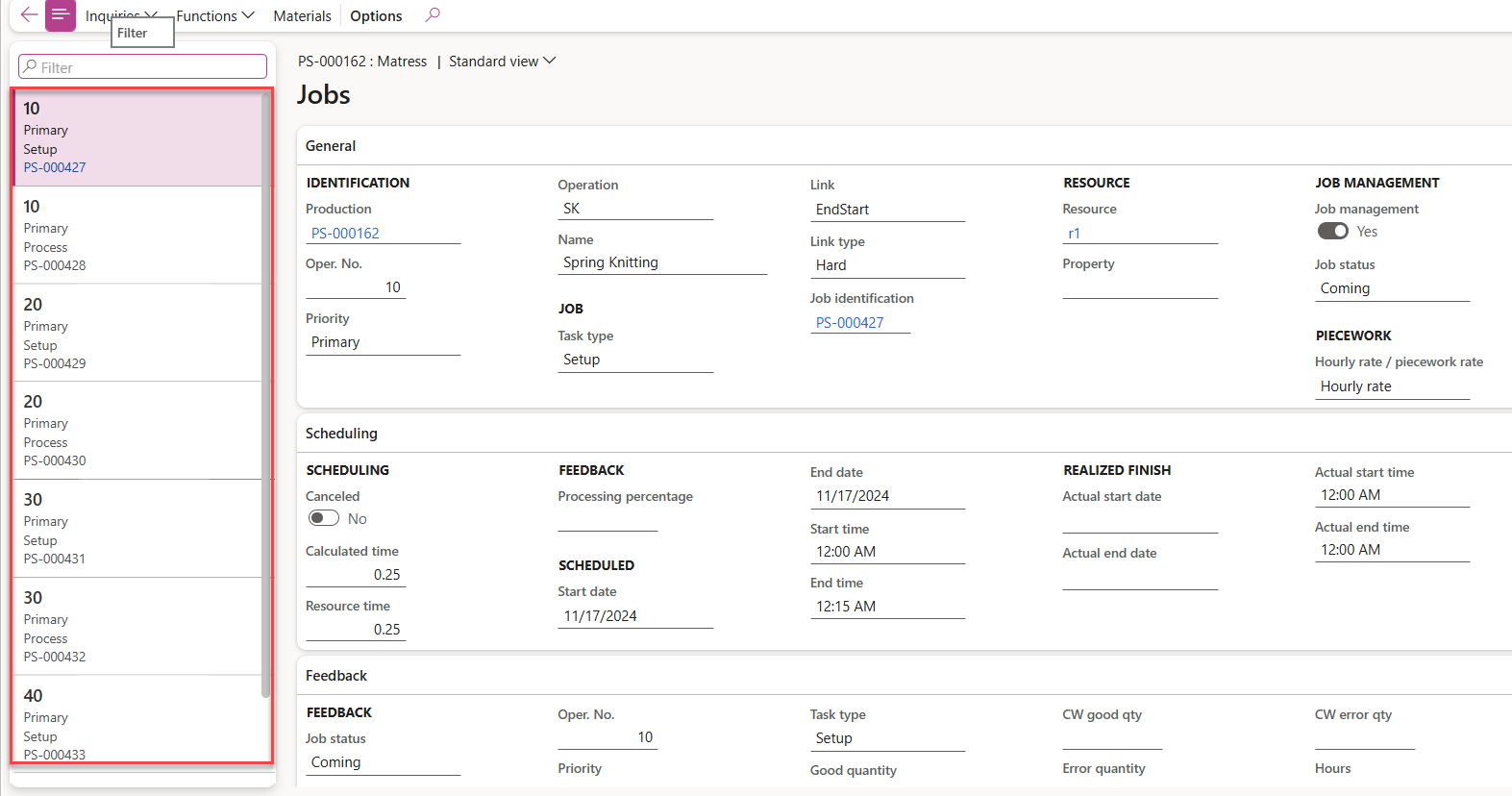The image size is (1512, 796).
Task: Click the Operation field showing SK
Action: pos(635,209)
